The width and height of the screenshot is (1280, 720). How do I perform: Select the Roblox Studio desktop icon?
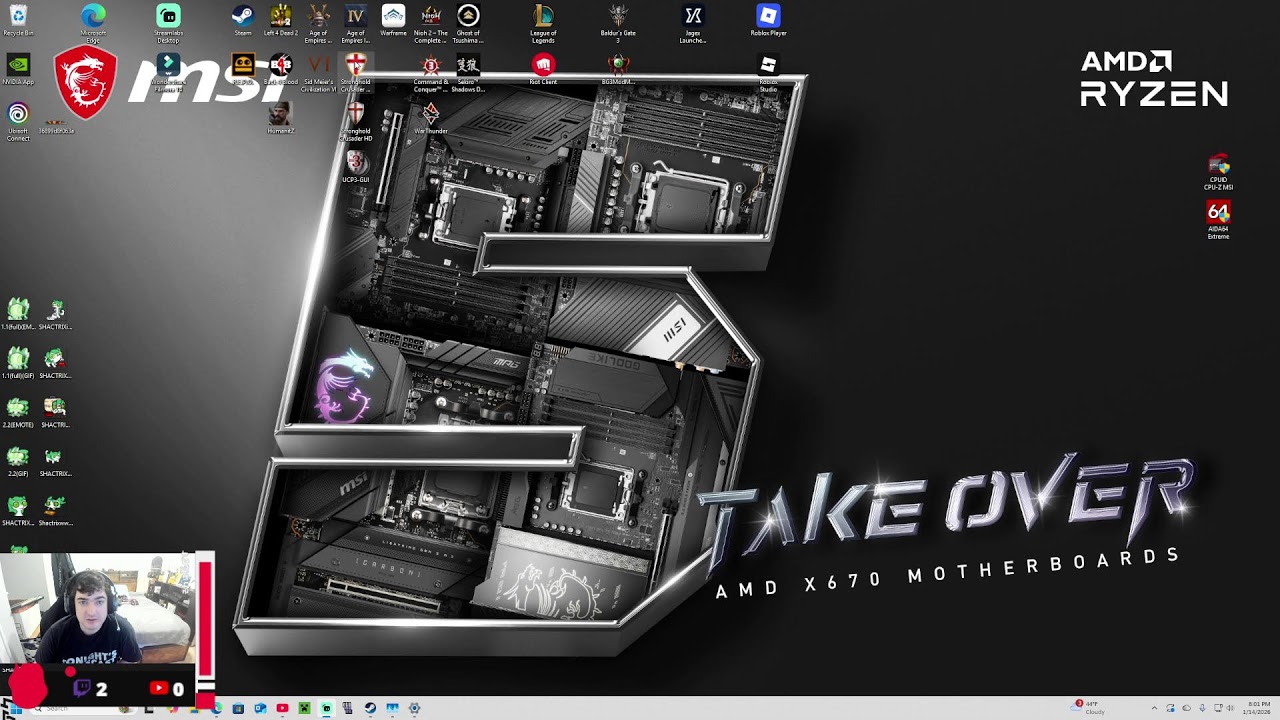point(768,72)
